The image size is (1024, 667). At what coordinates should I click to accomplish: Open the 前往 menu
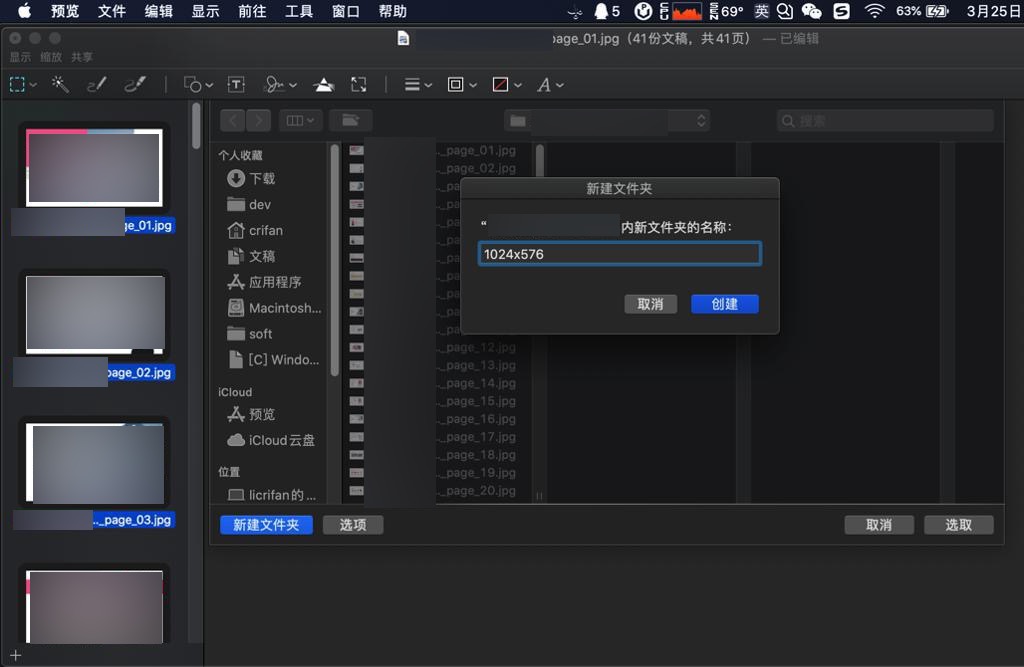click(252, 11)
